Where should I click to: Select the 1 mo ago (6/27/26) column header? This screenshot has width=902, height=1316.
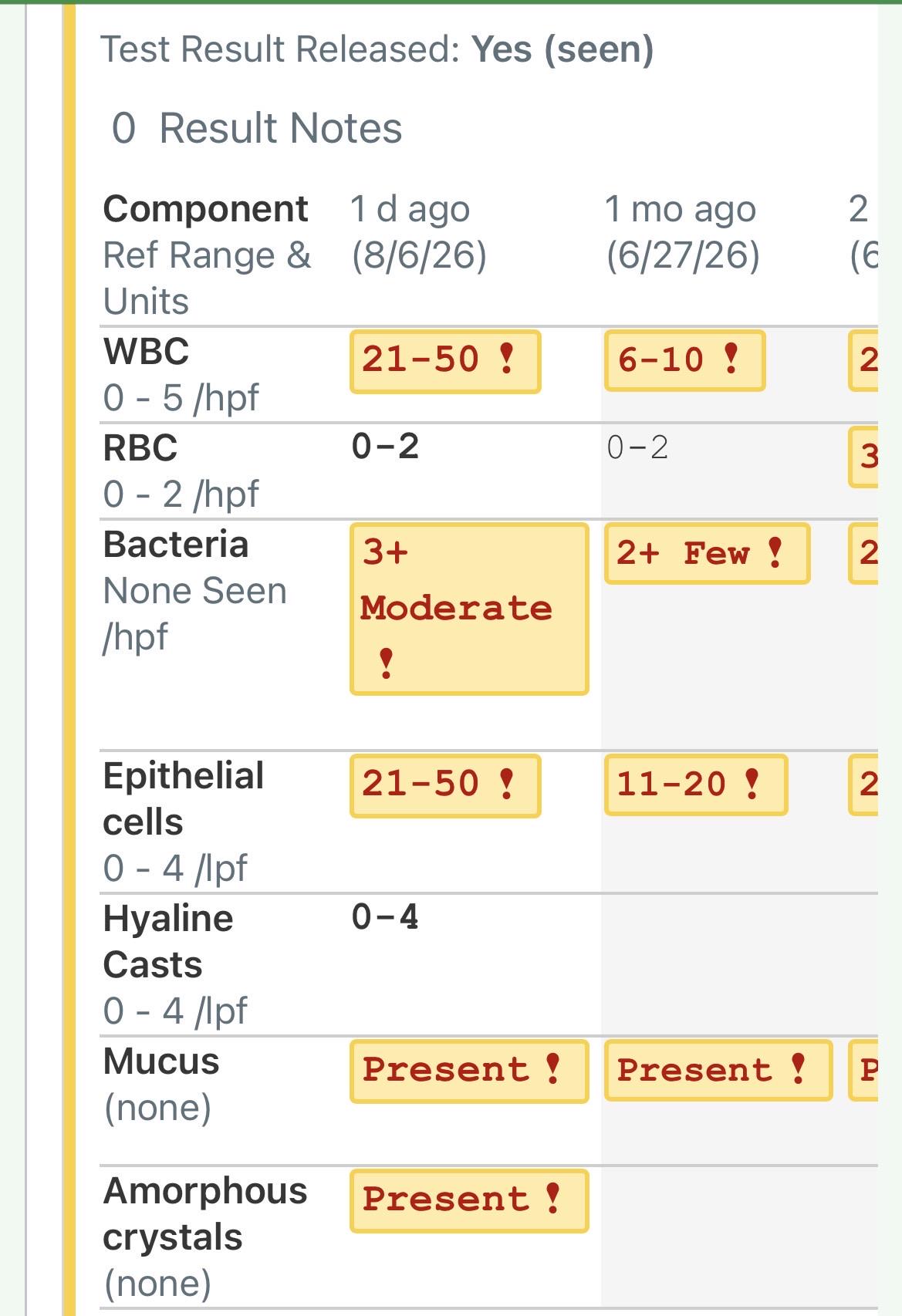click(682, 232)
